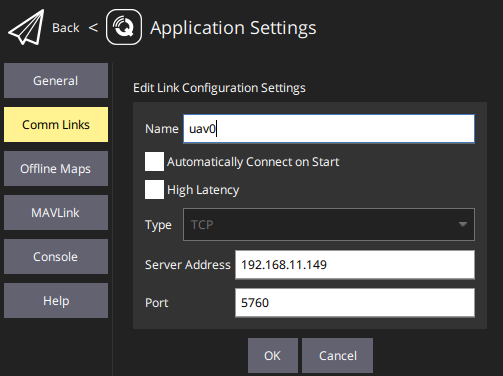Click the Name label
The image size is (503, 376).
click(162, 129)
